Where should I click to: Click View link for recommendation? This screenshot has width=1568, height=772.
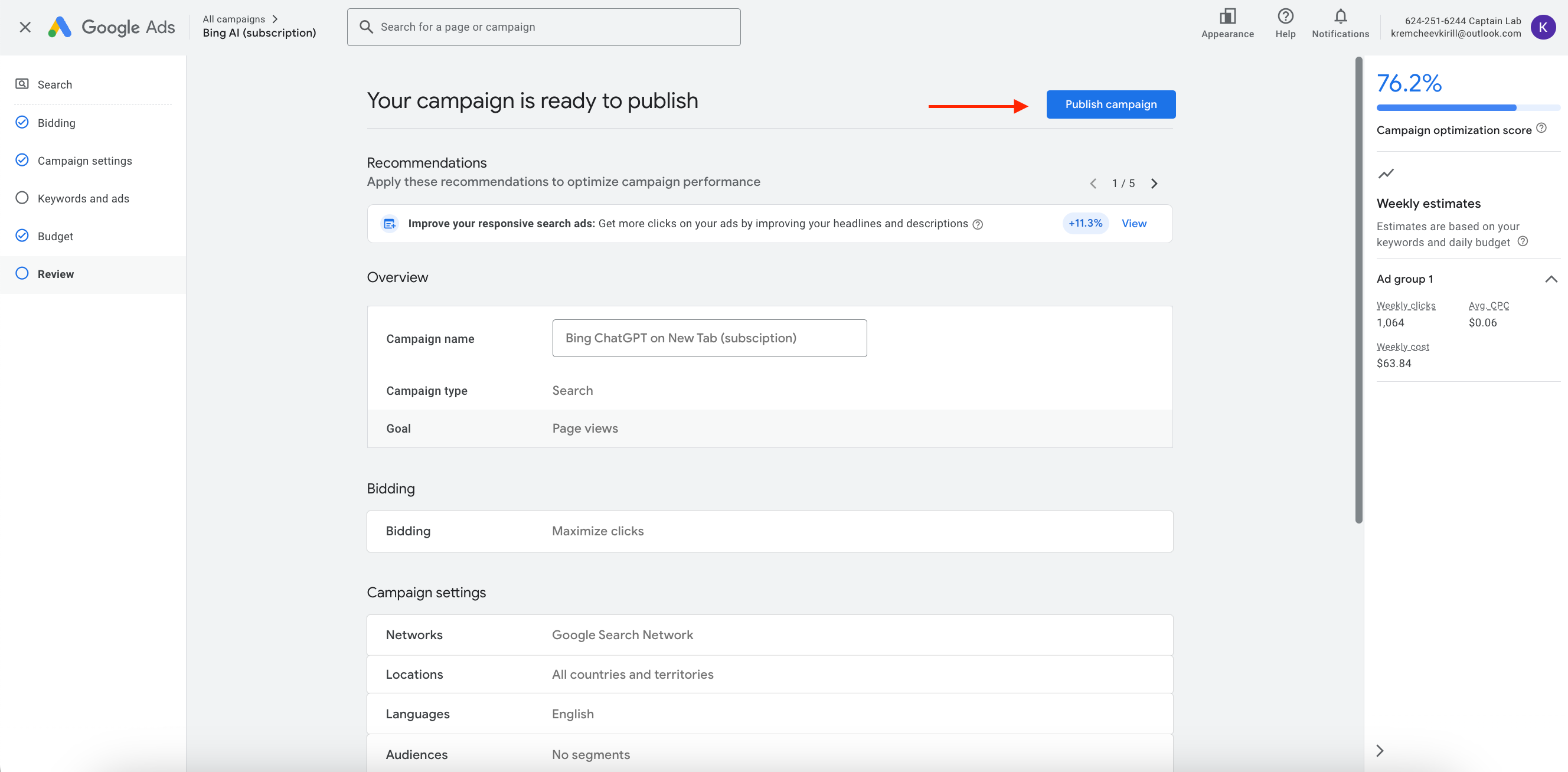pyautogui.click(x=1133, y=223)
